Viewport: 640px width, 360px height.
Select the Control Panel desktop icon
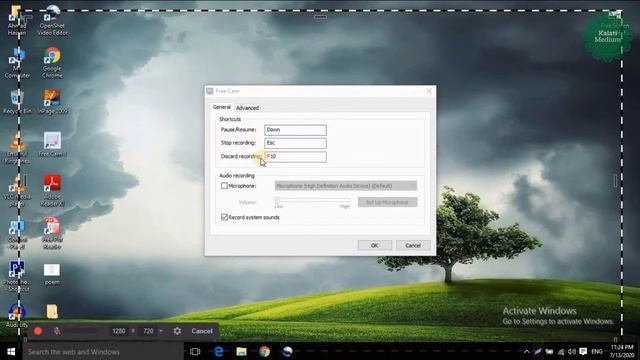(x=17, y=235)
